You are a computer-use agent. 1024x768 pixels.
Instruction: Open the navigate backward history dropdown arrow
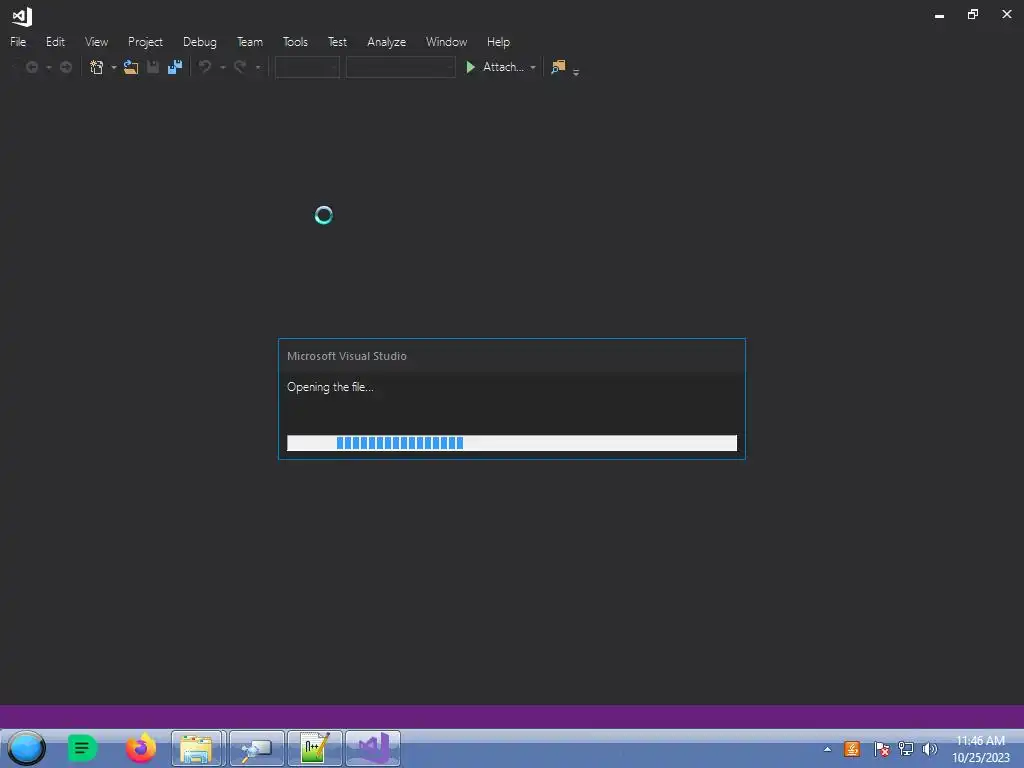tap(48, 67)
